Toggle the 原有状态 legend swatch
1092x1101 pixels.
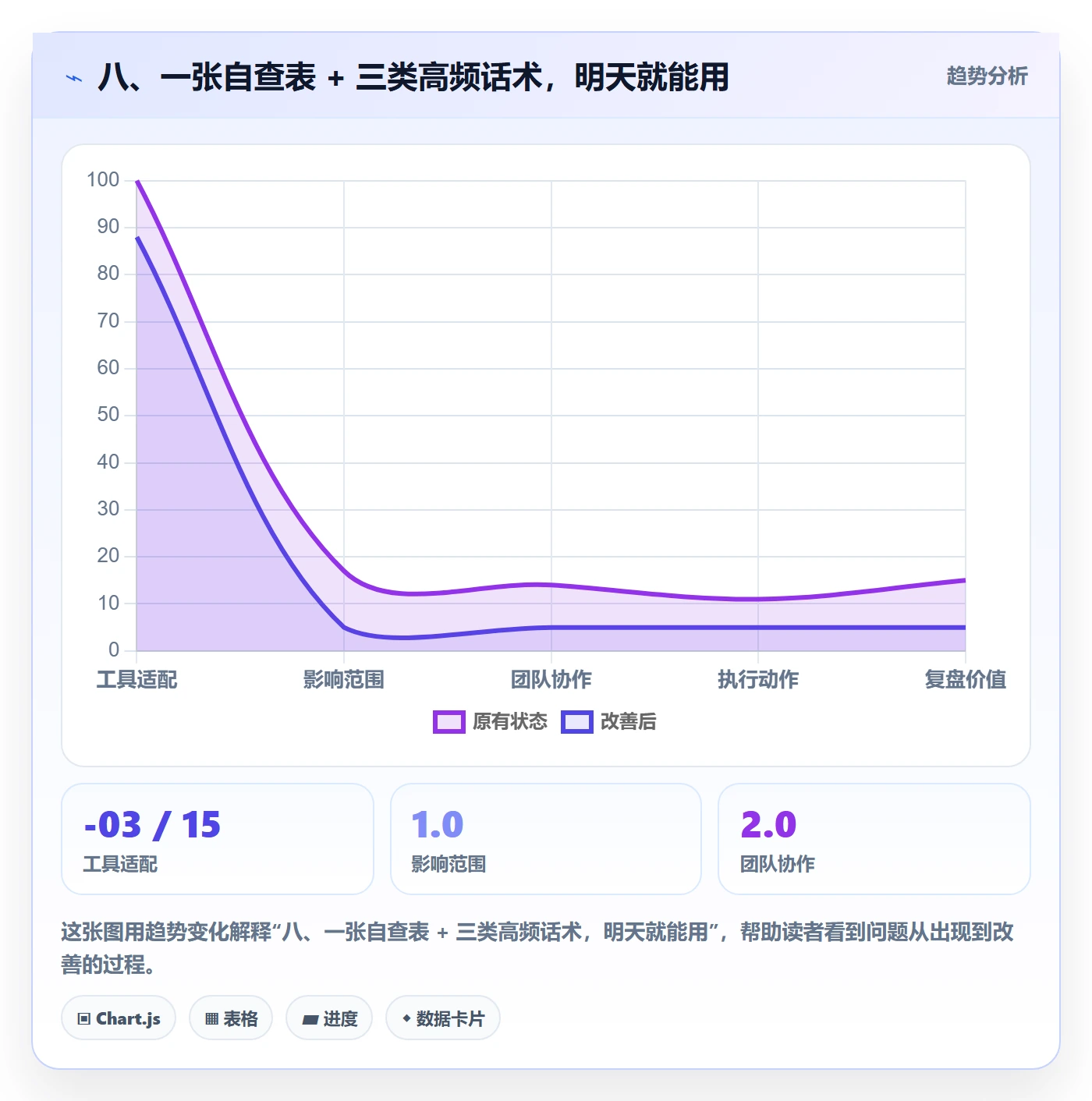click(448, 722)
